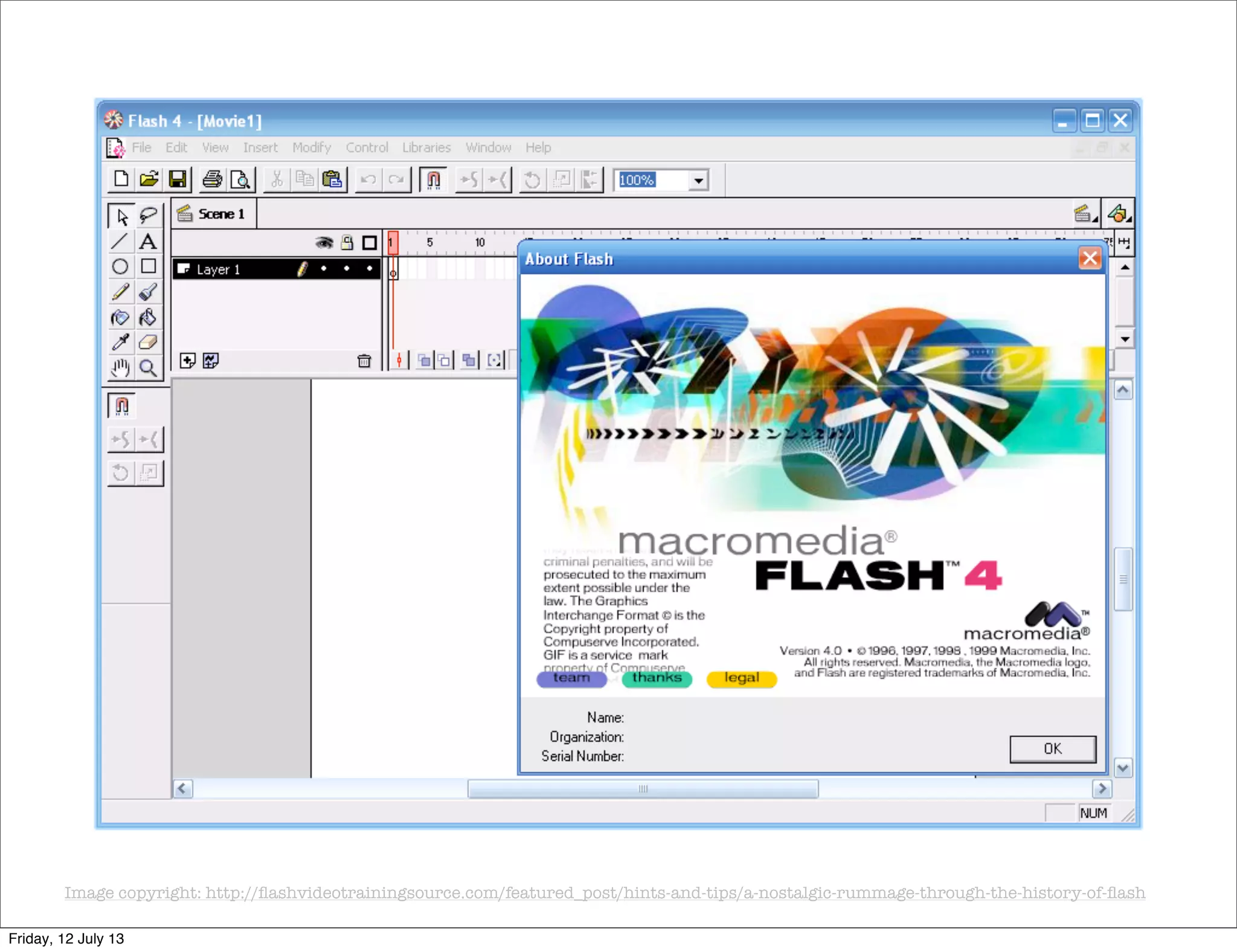The width and height of the screenshot is (1237, 952).
Task: Click the New document toolbar icon
Action: click(x=121, y=179)
